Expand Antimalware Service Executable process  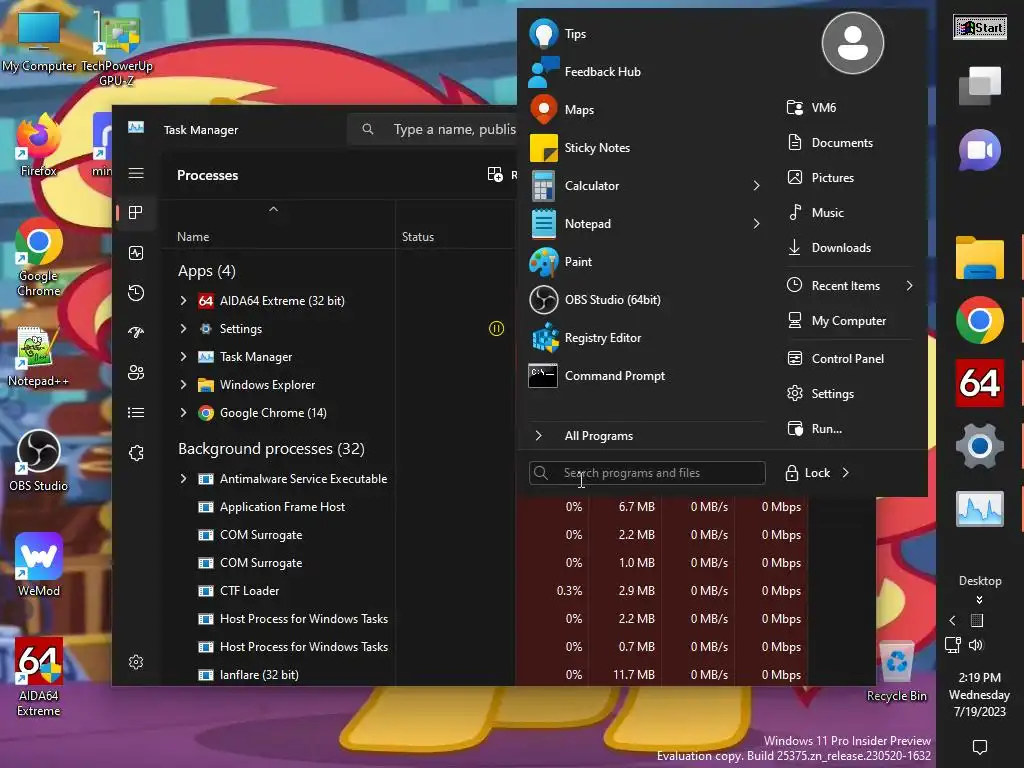click(184, 479)
